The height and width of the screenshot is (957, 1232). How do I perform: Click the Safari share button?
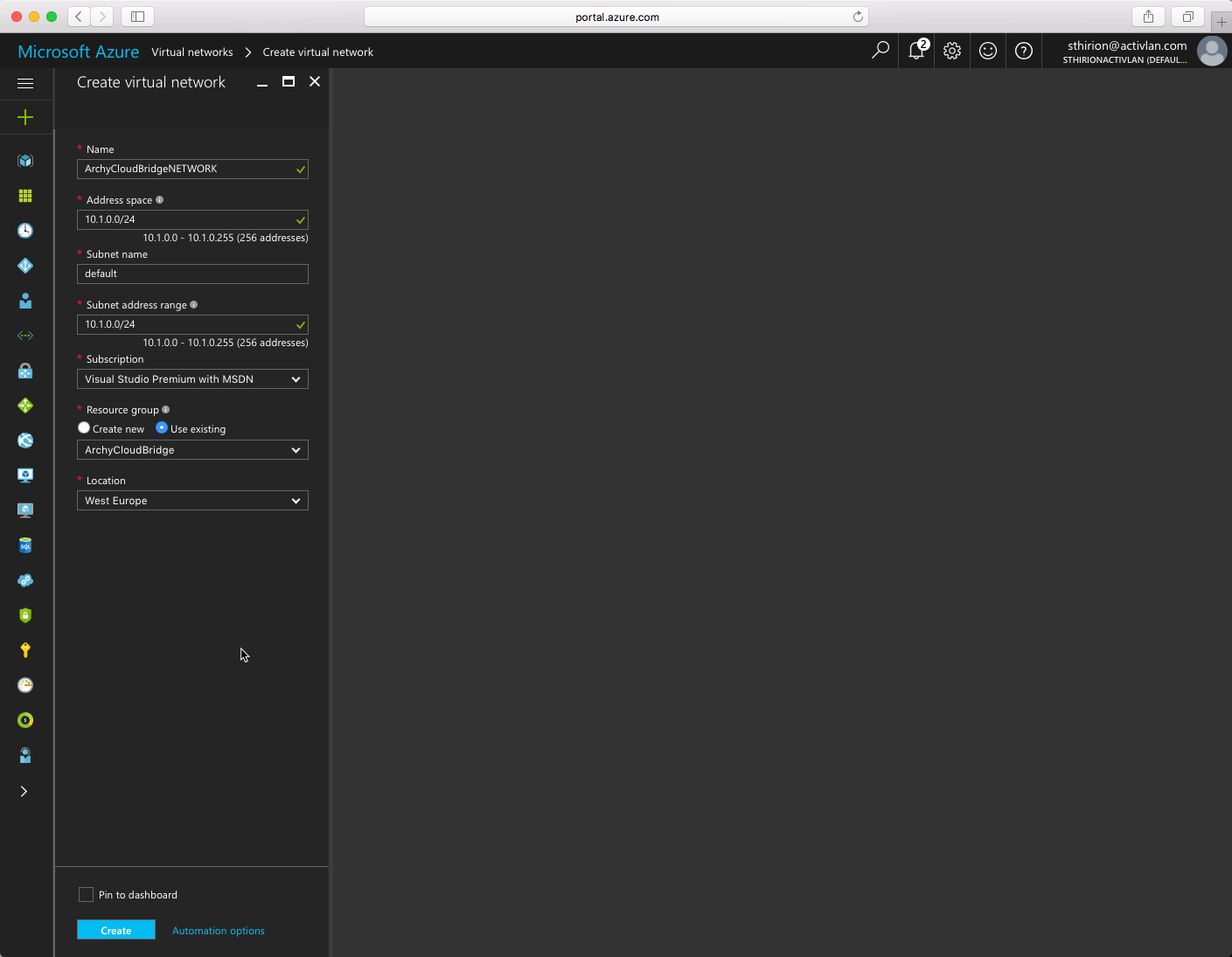[1148, 16]
